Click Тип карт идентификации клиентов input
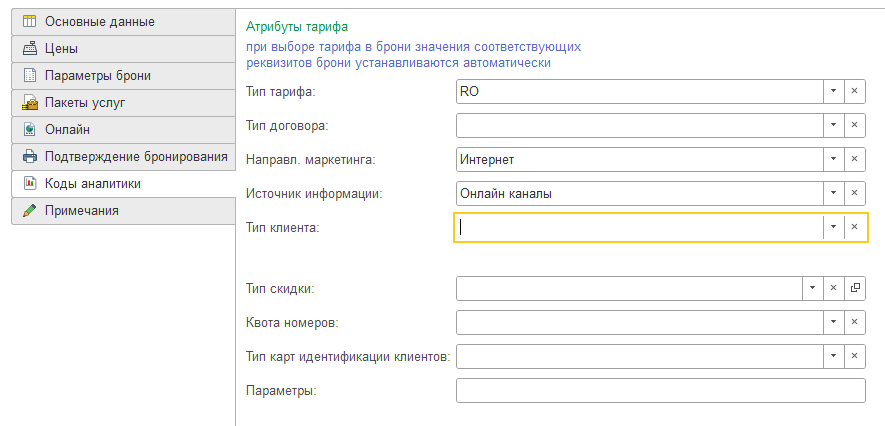 (639, 356)
